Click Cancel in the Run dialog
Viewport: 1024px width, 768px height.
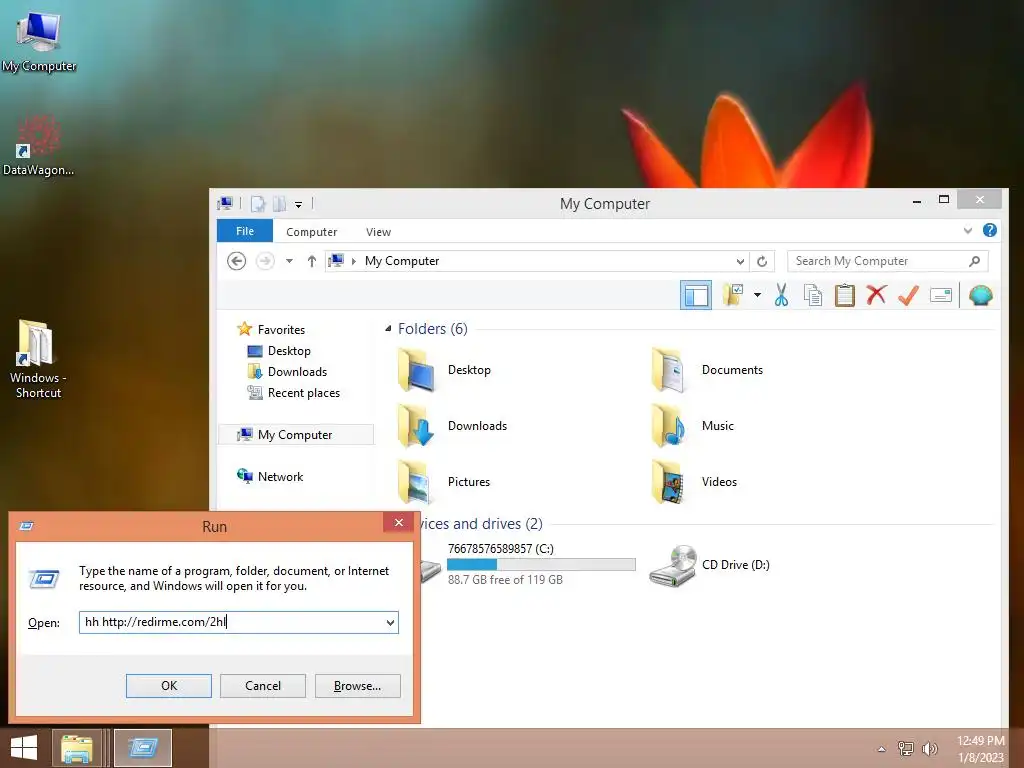click(x=263, y=686)
